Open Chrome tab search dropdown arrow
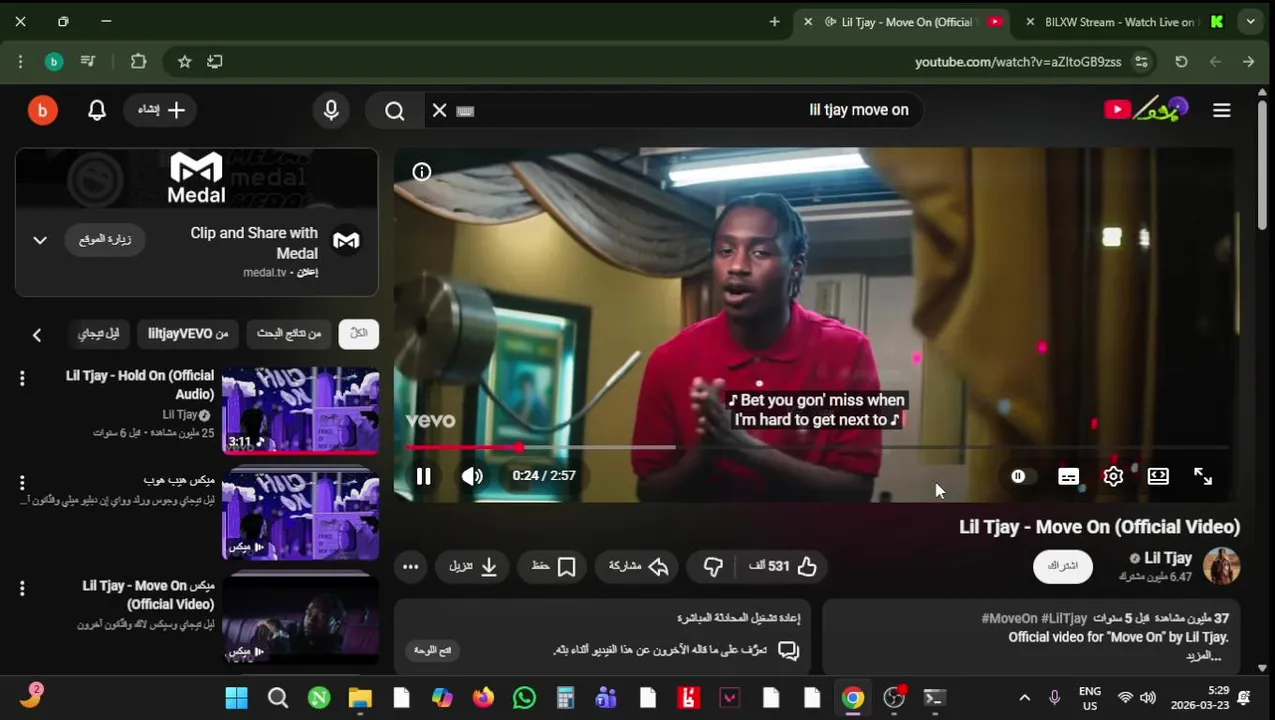 pyautogui.click(x=1250, y=21)
